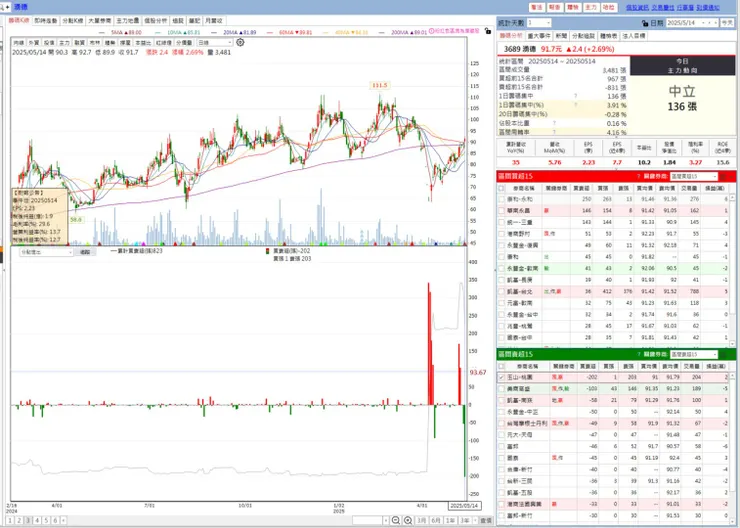The width and height of the screenshot is (740, 528).
Task: Tick the checkbox for 元富-敦南 row
Action: [x=501, y=303]
